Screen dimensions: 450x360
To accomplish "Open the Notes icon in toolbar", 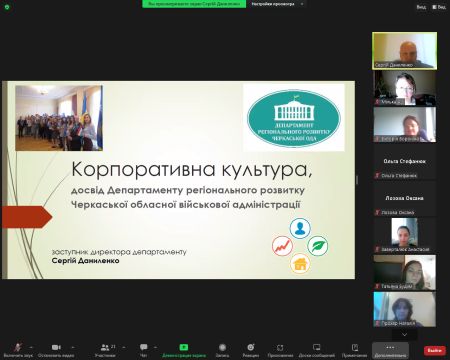I will point(355,347).
